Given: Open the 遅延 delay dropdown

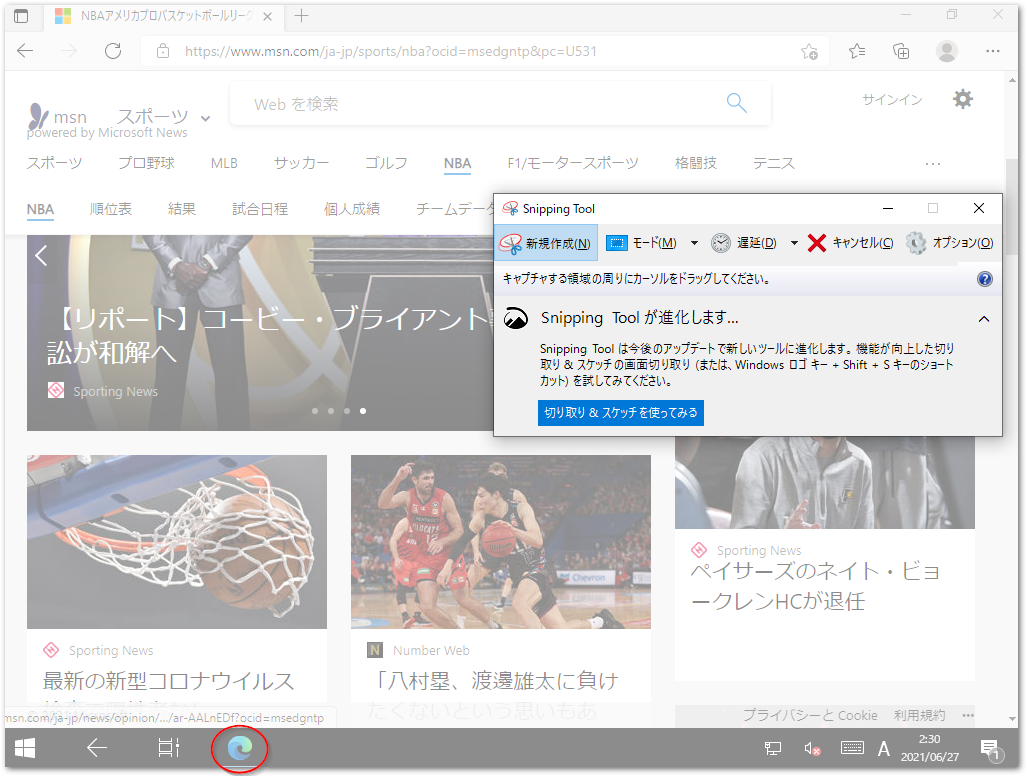Looking at the screenshot, I should [755, 242].
